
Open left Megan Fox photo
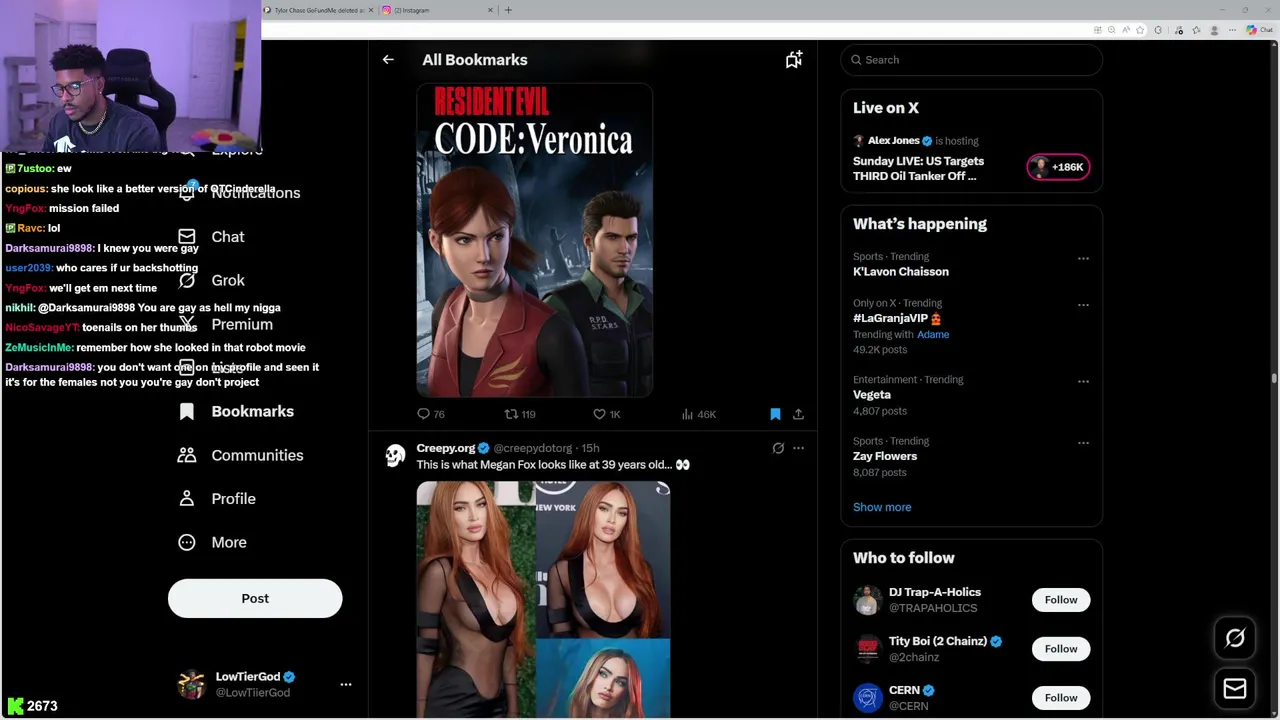[x=476, y=600]
